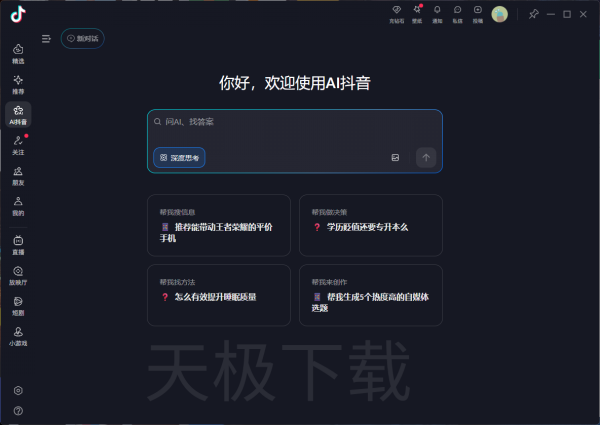Screen dimensions: 600x425
Task: Open the 直播 live section
Action: click(18, 245)
